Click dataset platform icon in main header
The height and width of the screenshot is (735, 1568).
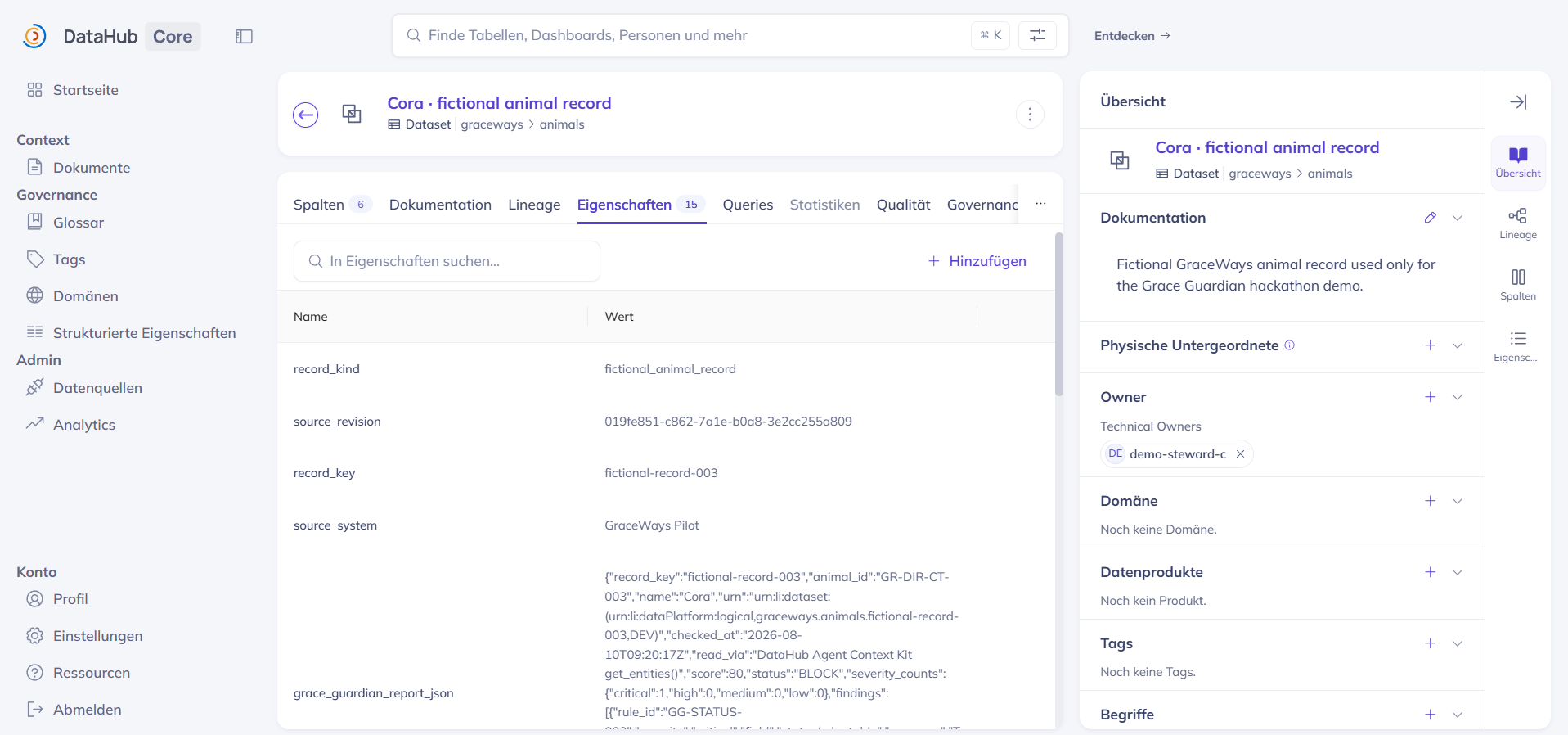(352, 115)
